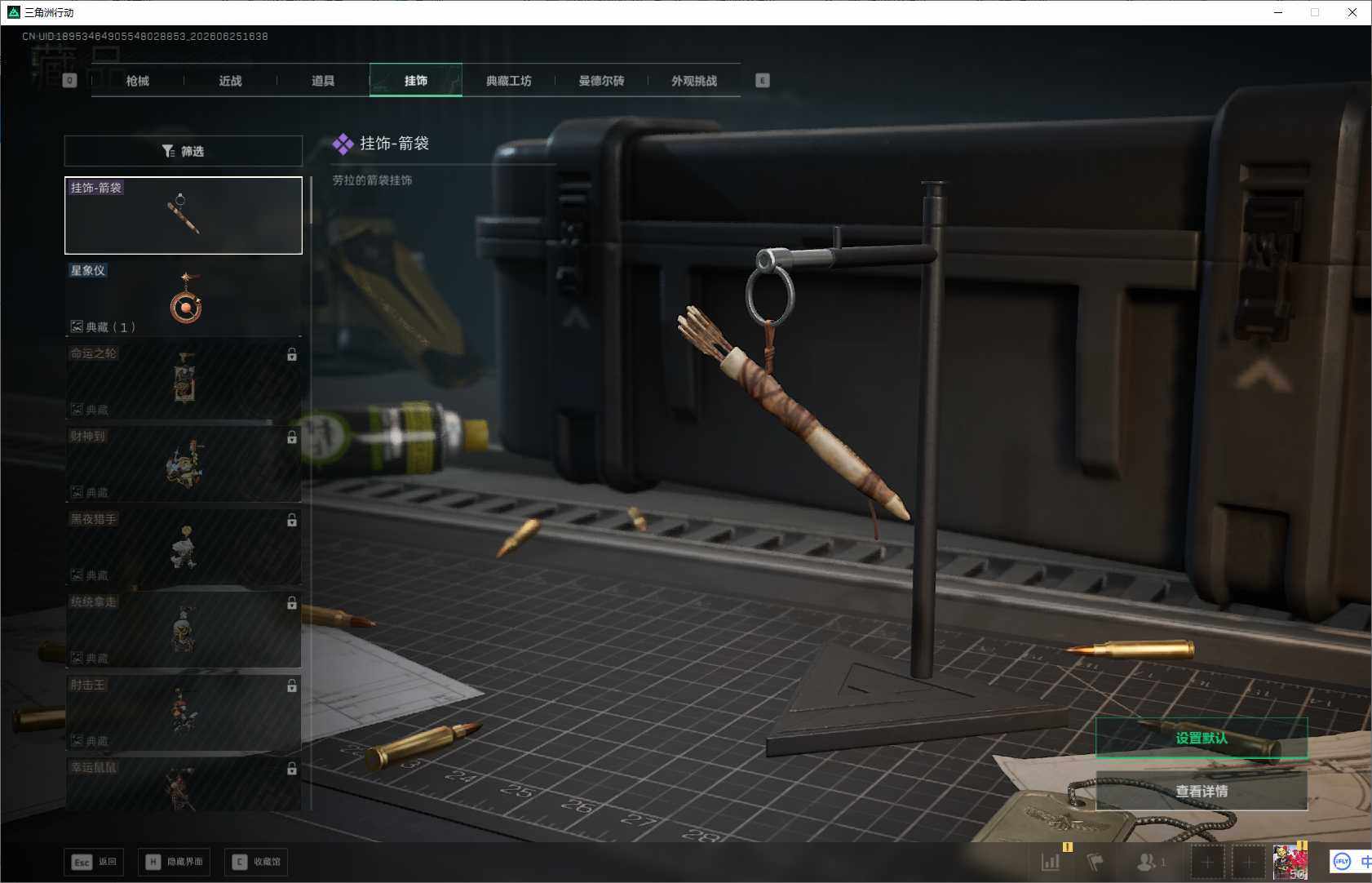Click the iFLY input method icon

coord(1342,862)
